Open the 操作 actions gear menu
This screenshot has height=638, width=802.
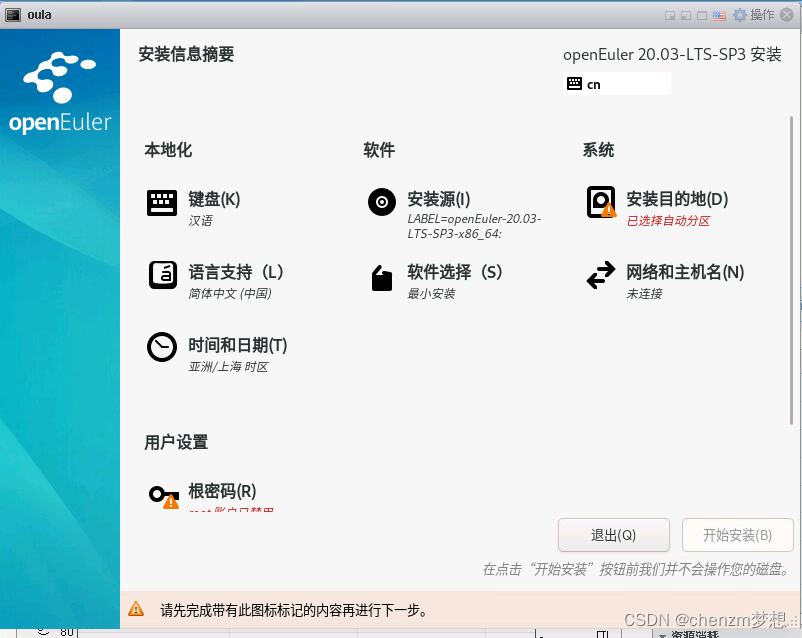click(753, 15)
